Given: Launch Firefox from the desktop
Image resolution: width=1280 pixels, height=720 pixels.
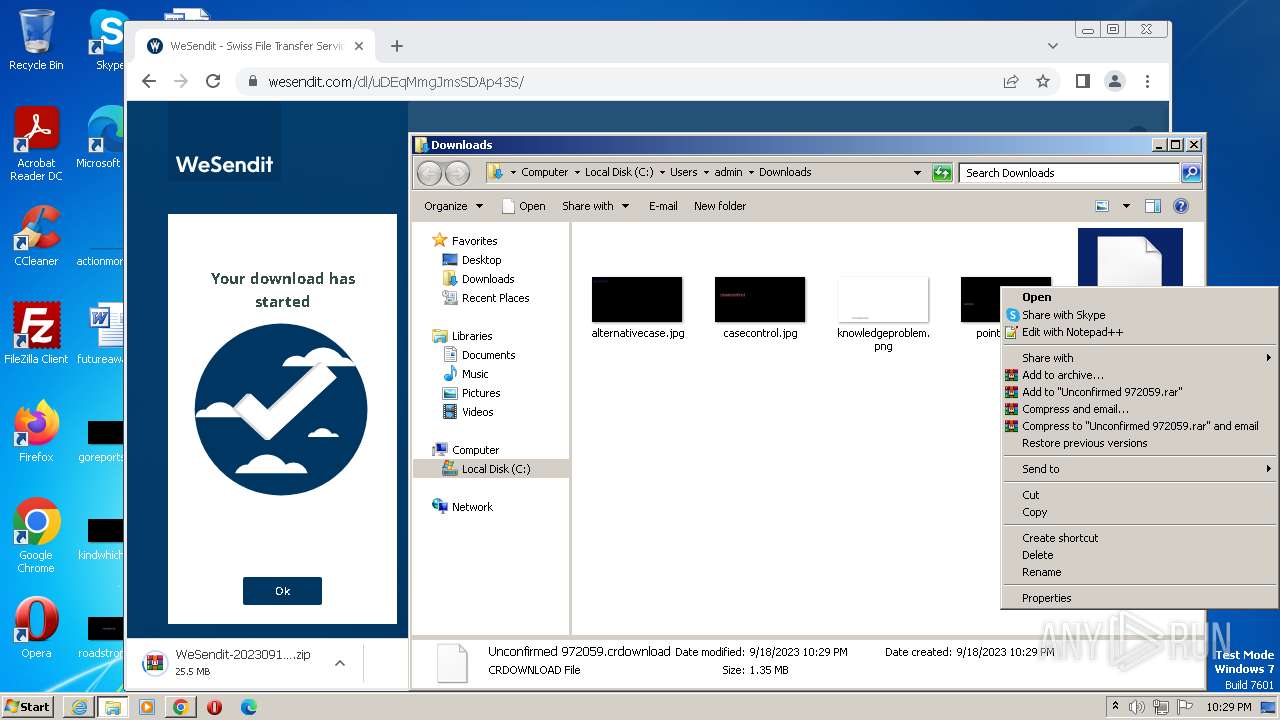Looking at the screenshot, I should pyautogui.click(x=36, y=432).
